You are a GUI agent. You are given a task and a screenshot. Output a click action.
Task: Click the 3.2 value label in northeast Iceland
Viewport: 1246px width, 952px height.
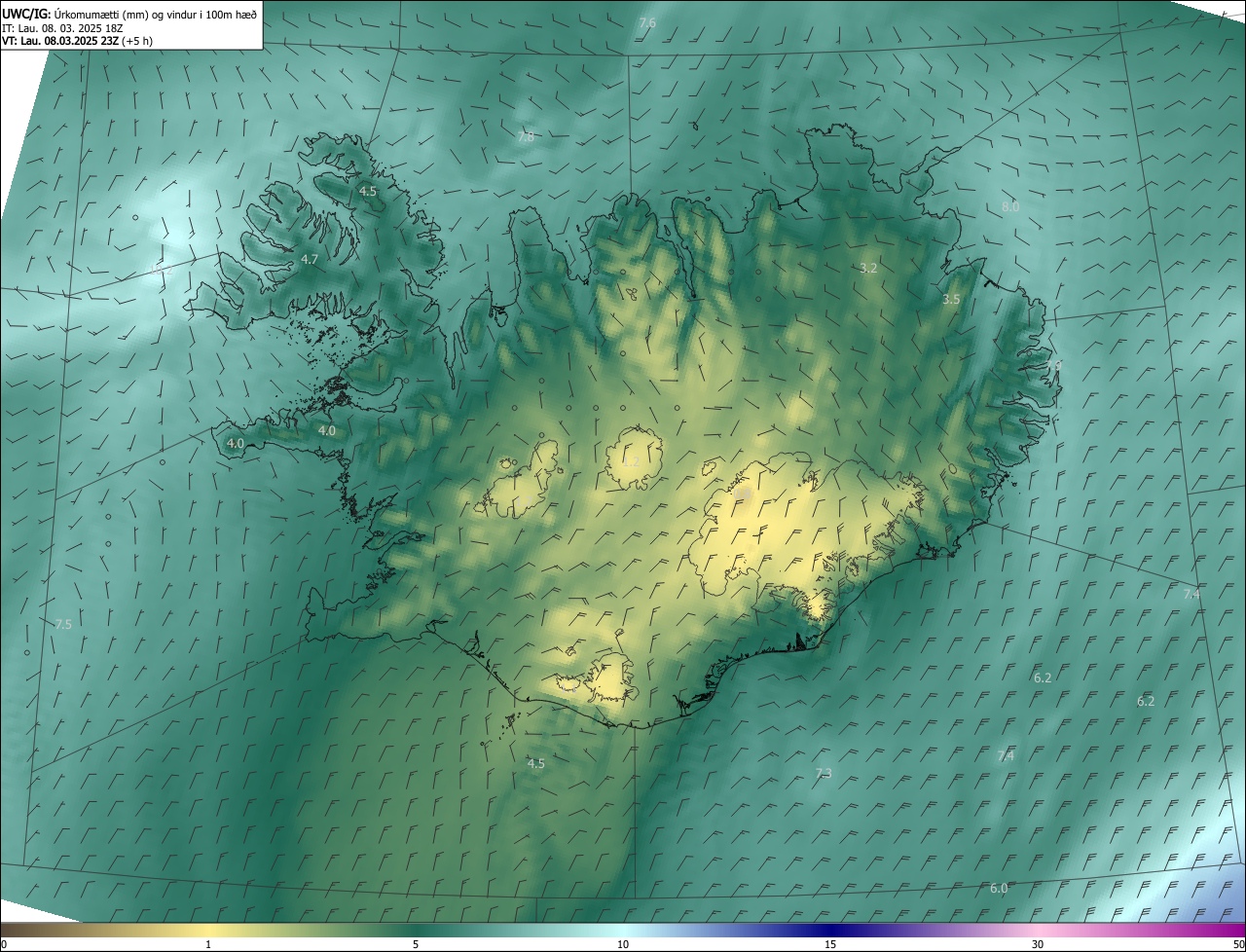click(x=869, y=268)
